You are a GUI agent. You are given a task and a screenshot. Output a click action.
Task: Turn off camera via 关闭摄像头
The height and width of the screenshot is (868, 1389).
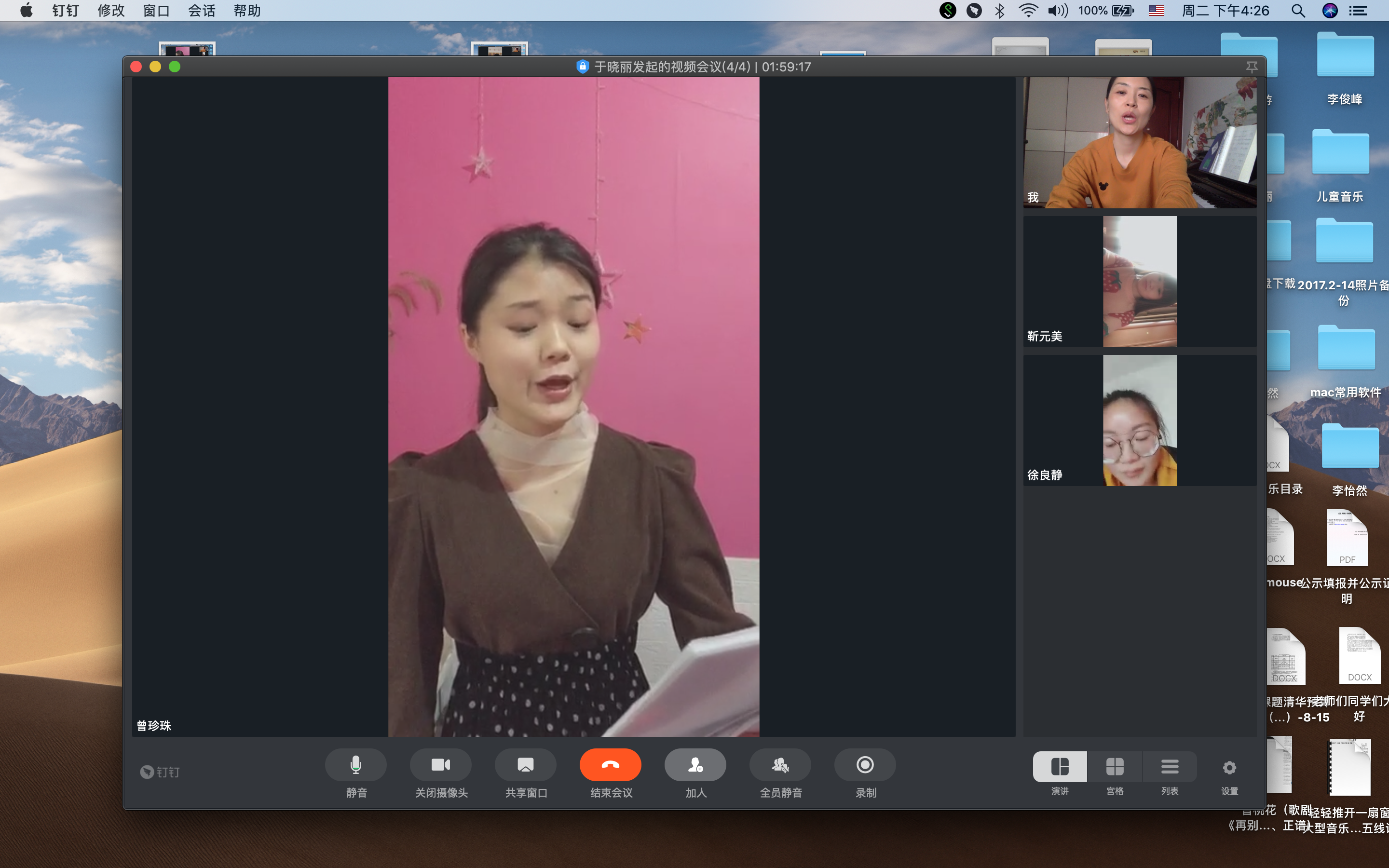440,765
